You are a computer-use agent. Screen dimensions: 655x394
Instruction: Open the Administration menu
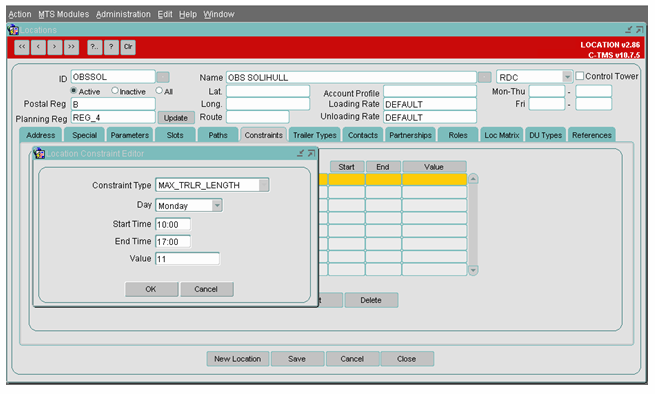(123, 14)
